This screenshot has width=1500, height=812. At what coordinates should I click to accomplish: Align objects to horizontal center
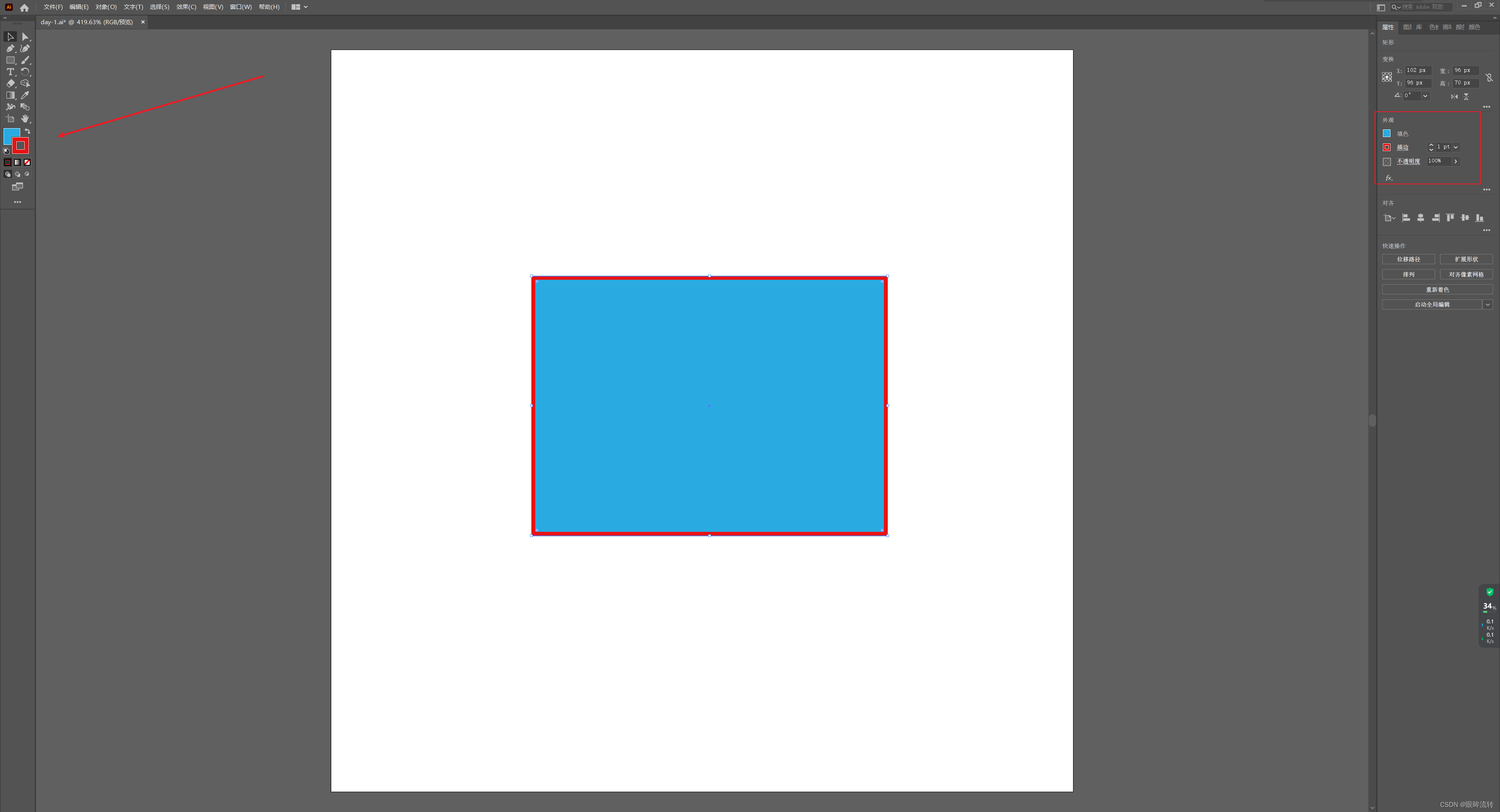[1421, 218]
